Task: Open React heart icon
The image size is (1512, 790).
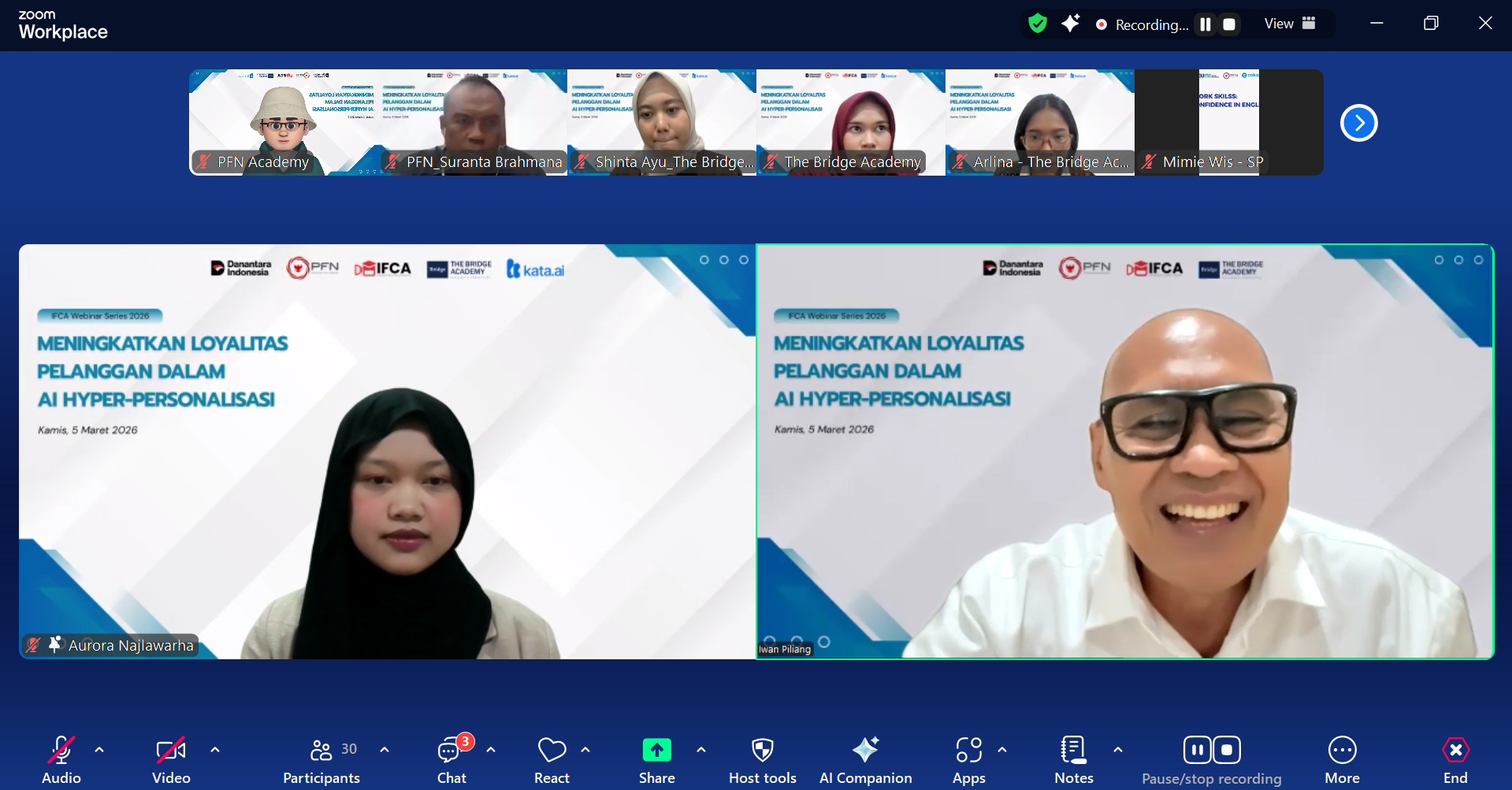Action: point(552,750)
